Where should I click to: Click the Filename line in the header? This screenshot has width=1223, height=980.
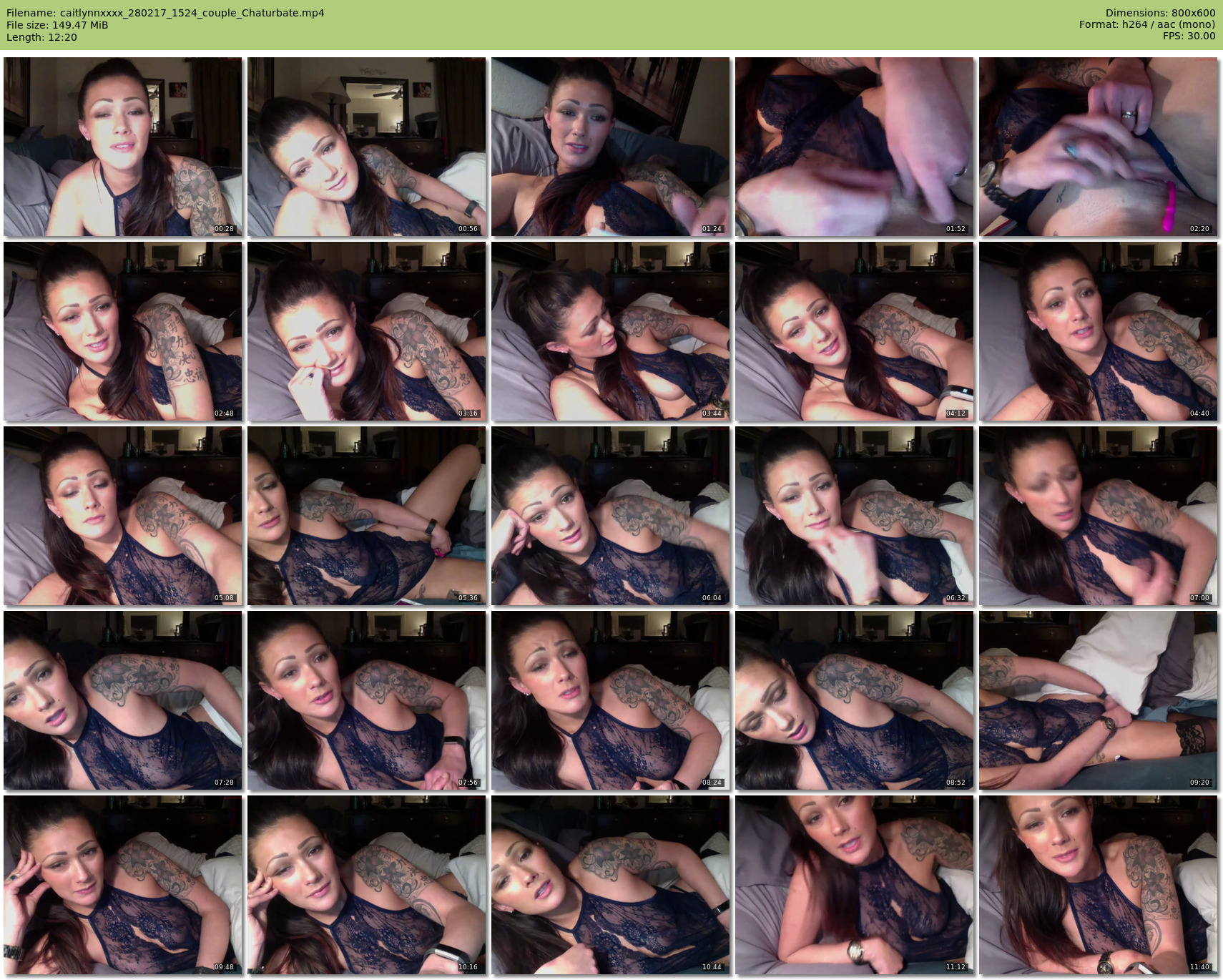click(x=165, y=13)
